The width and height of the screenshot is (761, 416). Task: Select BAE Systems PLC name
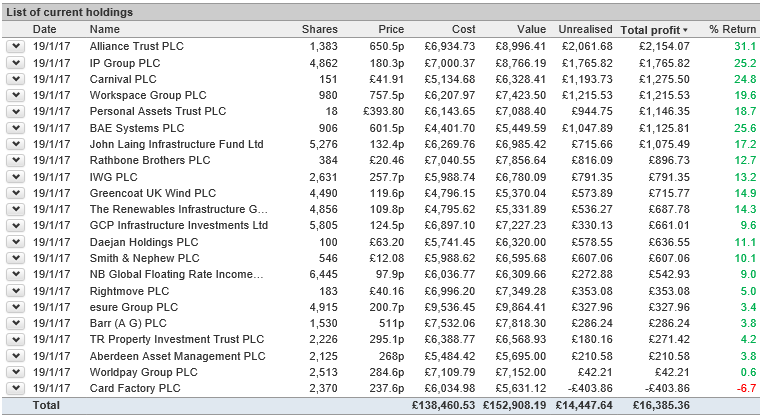coord(137,128)
